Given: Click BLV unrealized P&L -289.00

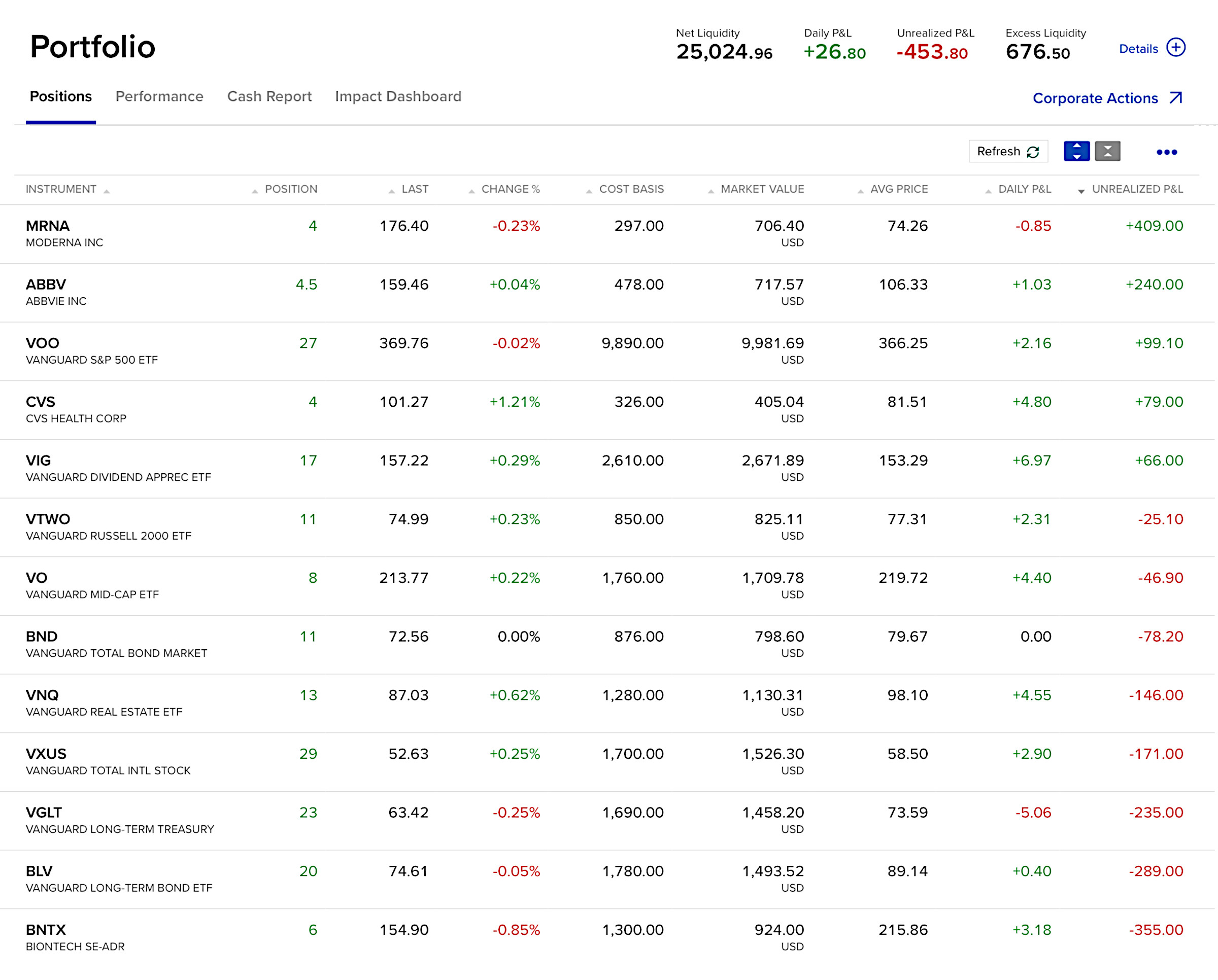Looking at the screenshot, I should (1156, 871).
